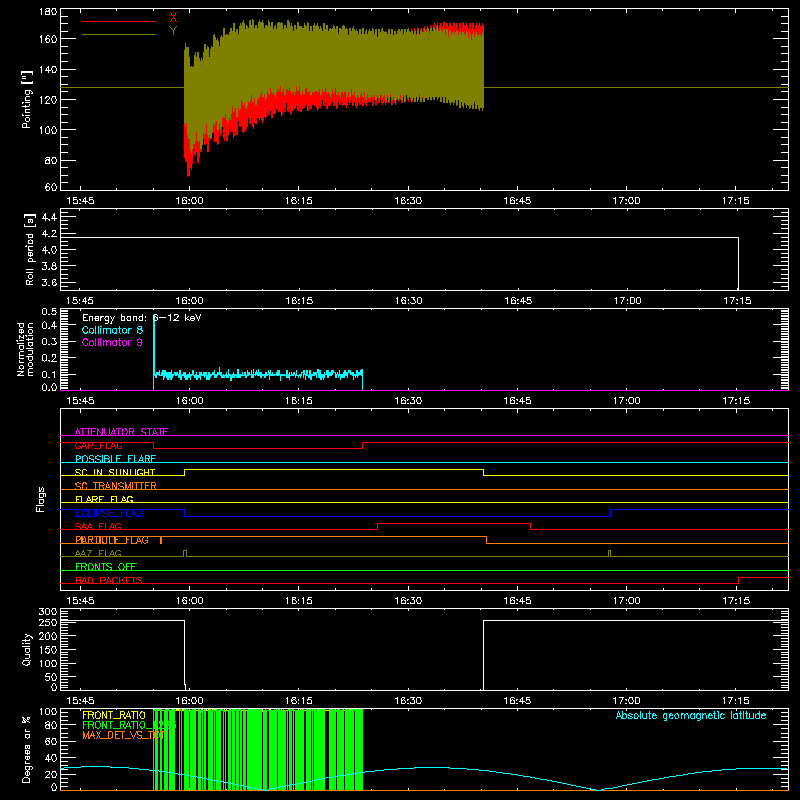
Task: Click the olive Y legend line sample
Action: [x=119, y=34]
